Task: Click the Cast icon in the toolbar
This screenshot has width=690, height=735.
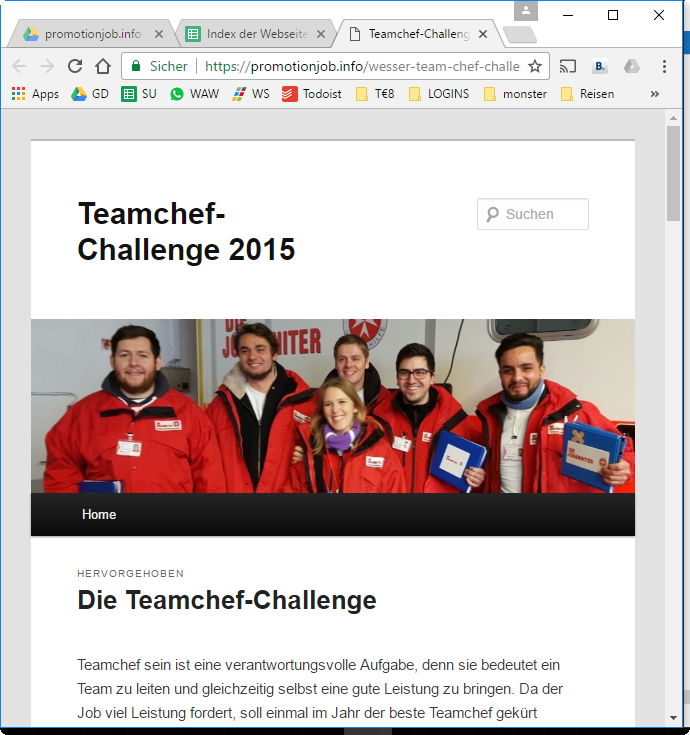Action: pos(568,66)
